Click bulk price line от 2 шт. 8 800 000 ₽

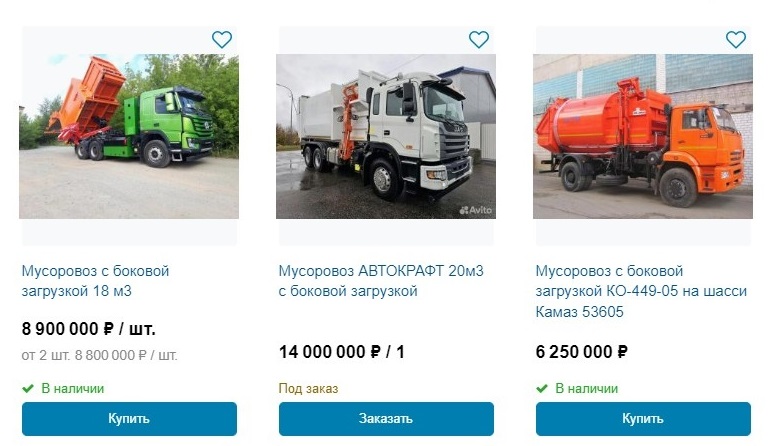point(99,355)
